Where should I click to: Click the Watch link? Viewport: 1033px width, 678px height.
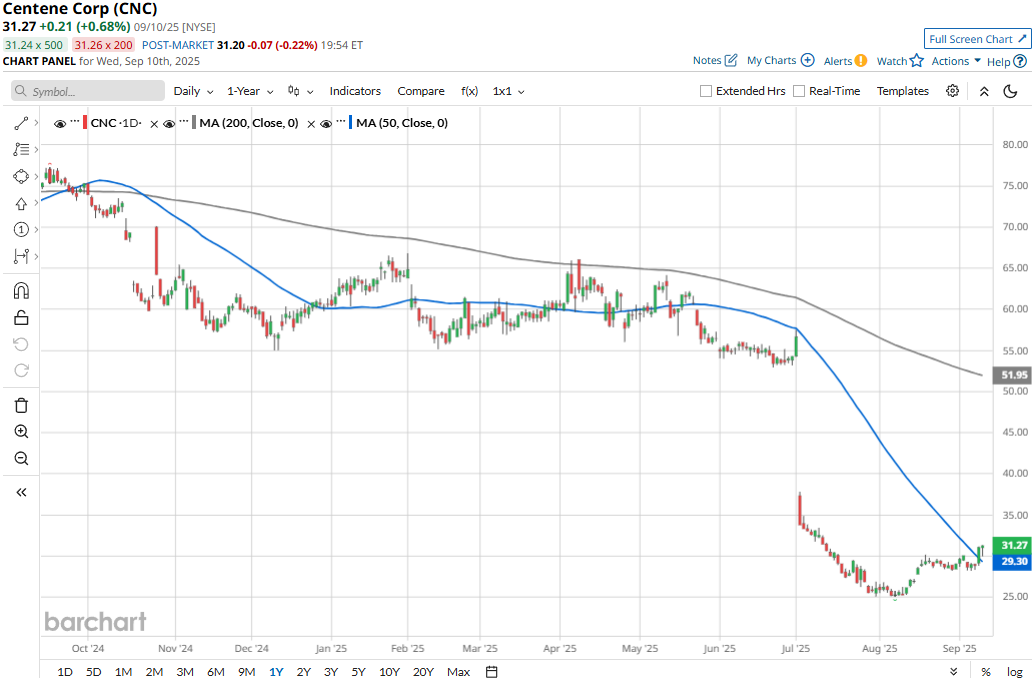[892, 61]
